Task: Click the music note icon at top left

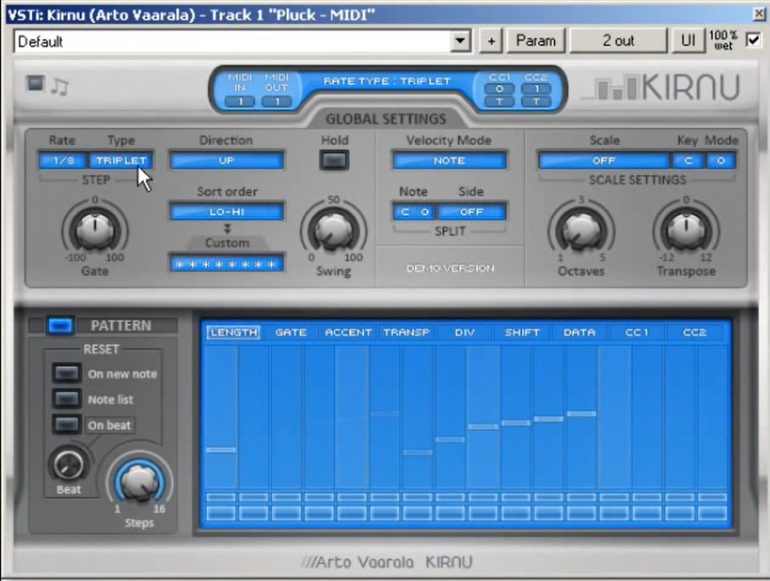Action: (x=60, y=86)
